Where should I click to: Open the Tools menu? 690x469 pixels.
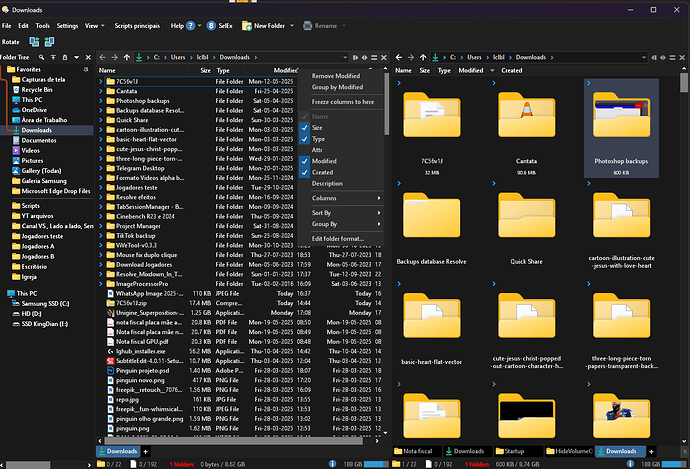(43, 26)
